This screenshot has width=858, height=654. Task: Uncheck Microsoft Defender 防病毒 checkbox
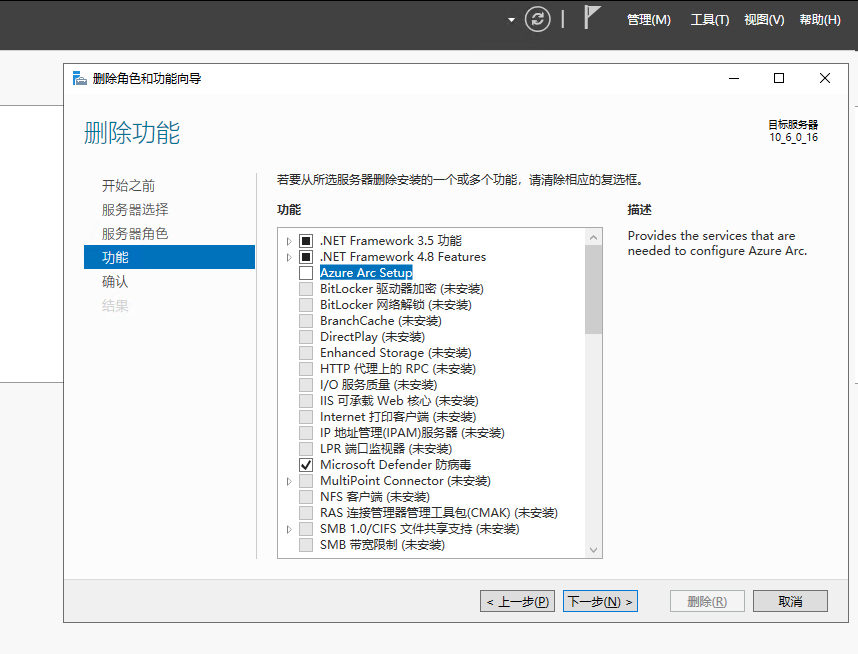306,465
